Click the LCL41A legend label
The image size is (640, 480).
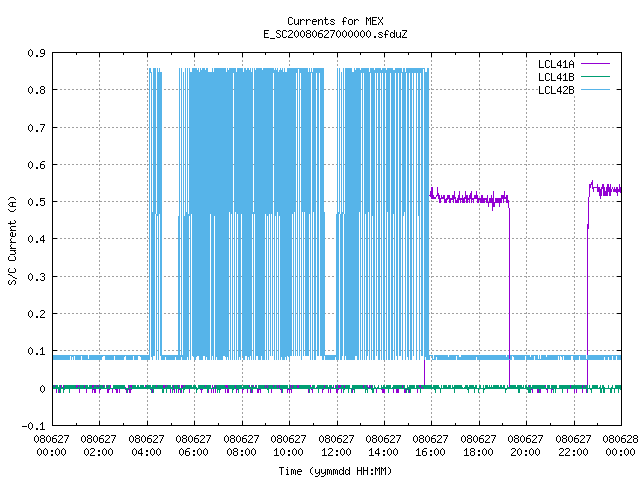pos(556,64)
